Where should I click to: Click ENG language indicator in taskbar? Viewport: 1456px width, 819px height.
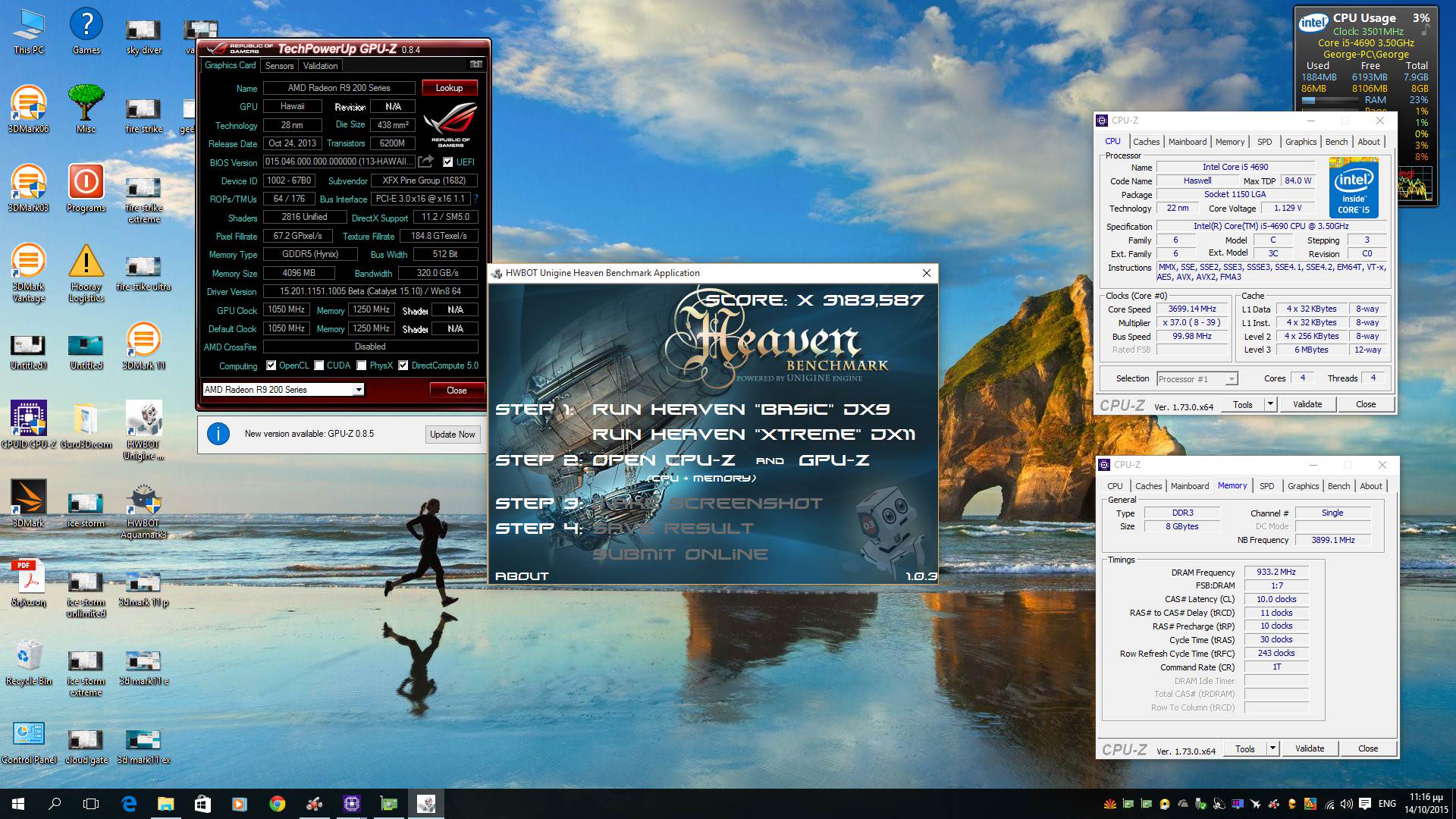1387,804
